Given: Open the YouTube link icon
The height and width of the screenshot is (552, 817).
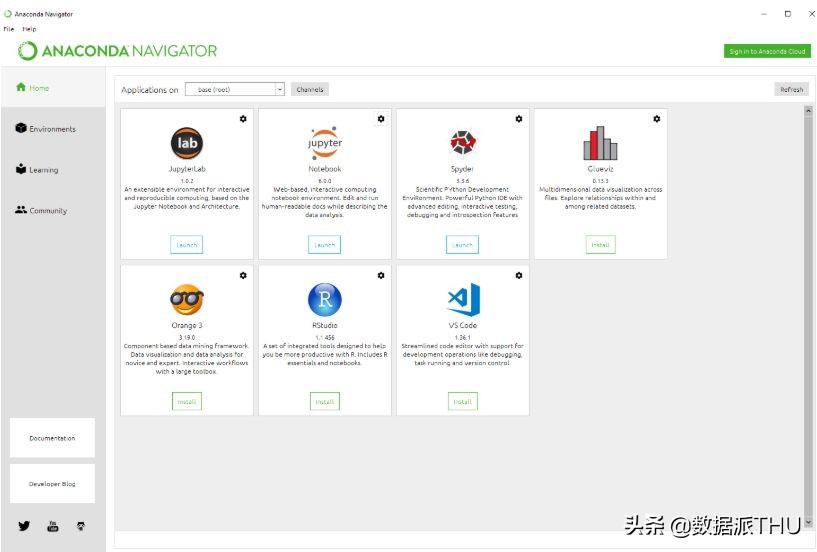Looking at the screenshot, I should click(53, 526).
